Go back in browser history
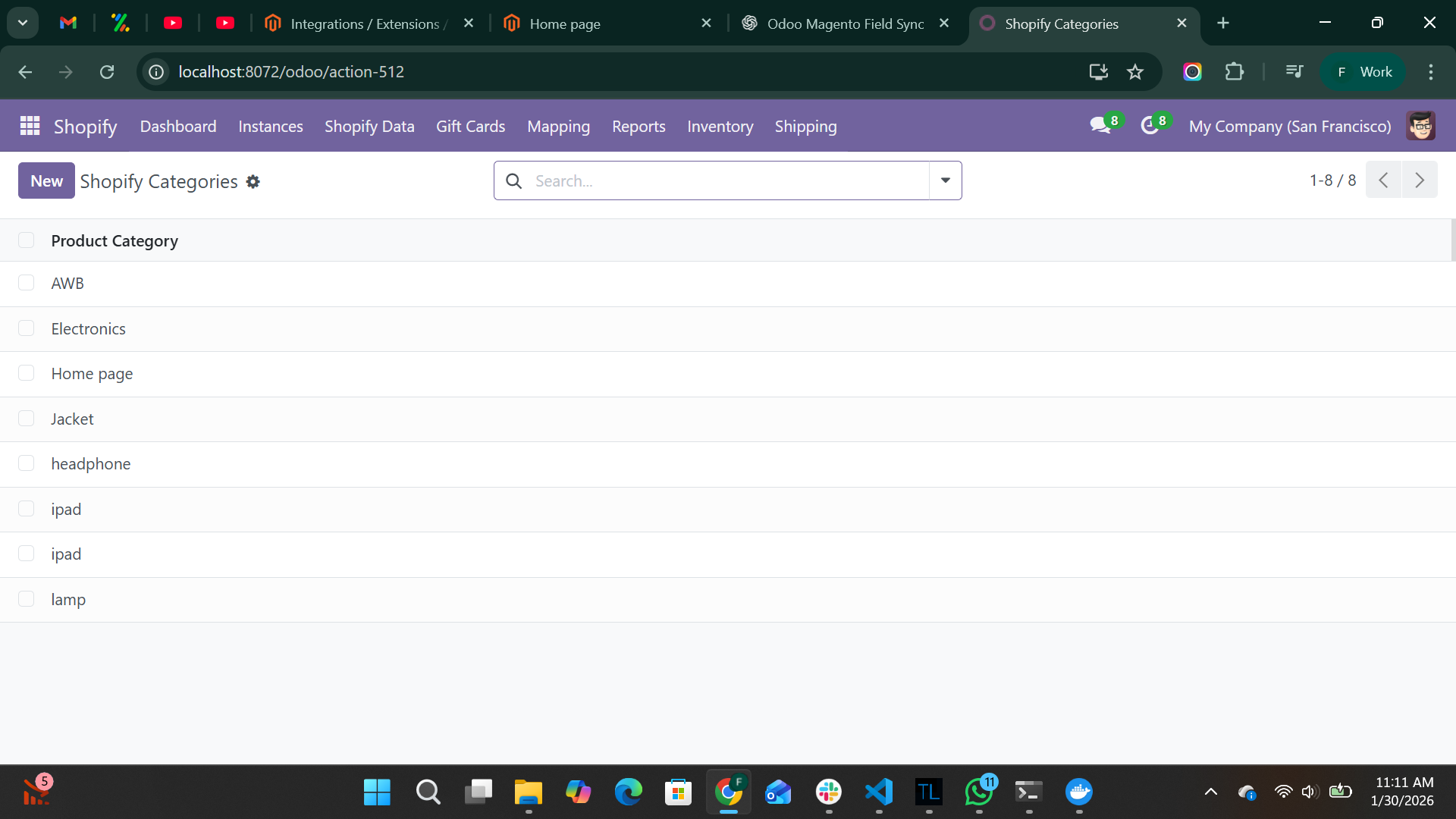Screen dimensions: 1456x819 tap(25, 72)
